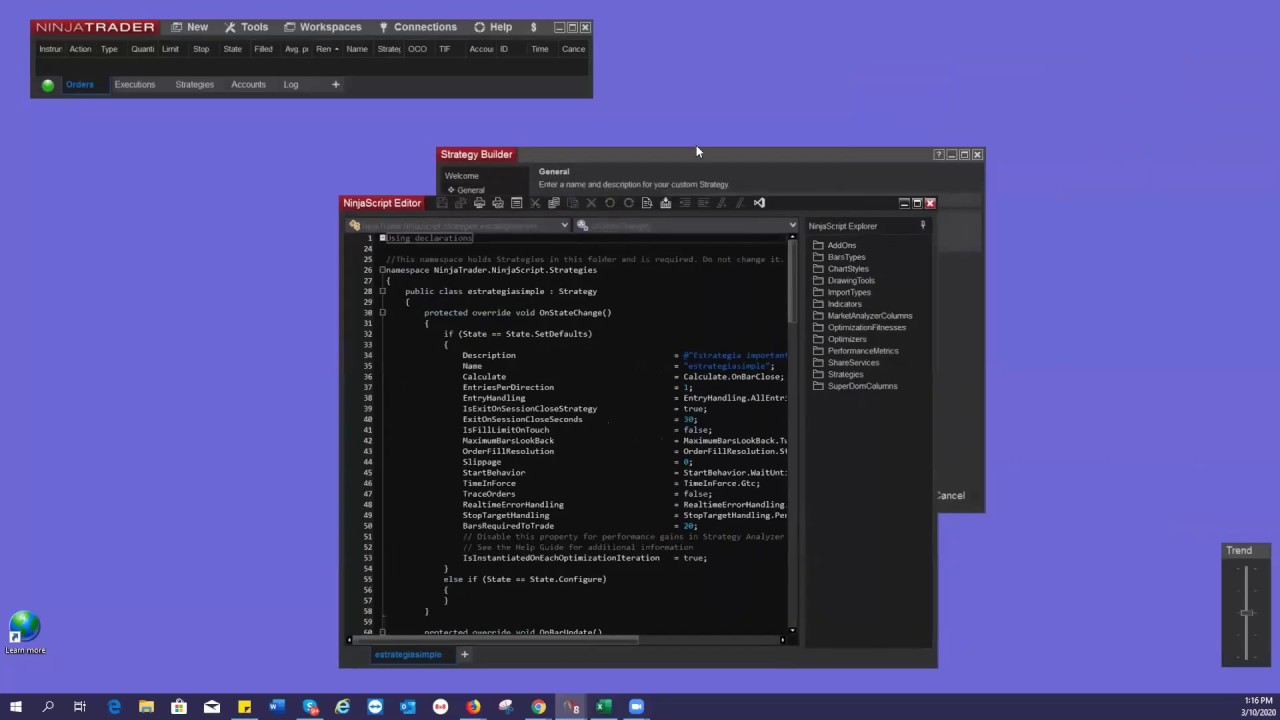
Task: Click Cancel button in Strategy Builder
Action: point(951,496)
